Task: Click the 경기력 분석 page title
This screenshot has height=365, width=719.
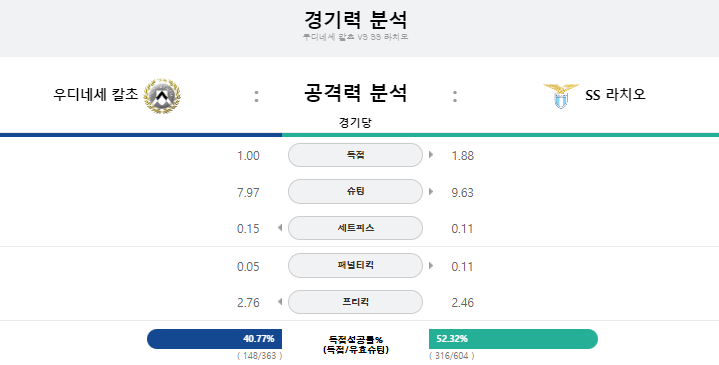Action: pos(355,19)
